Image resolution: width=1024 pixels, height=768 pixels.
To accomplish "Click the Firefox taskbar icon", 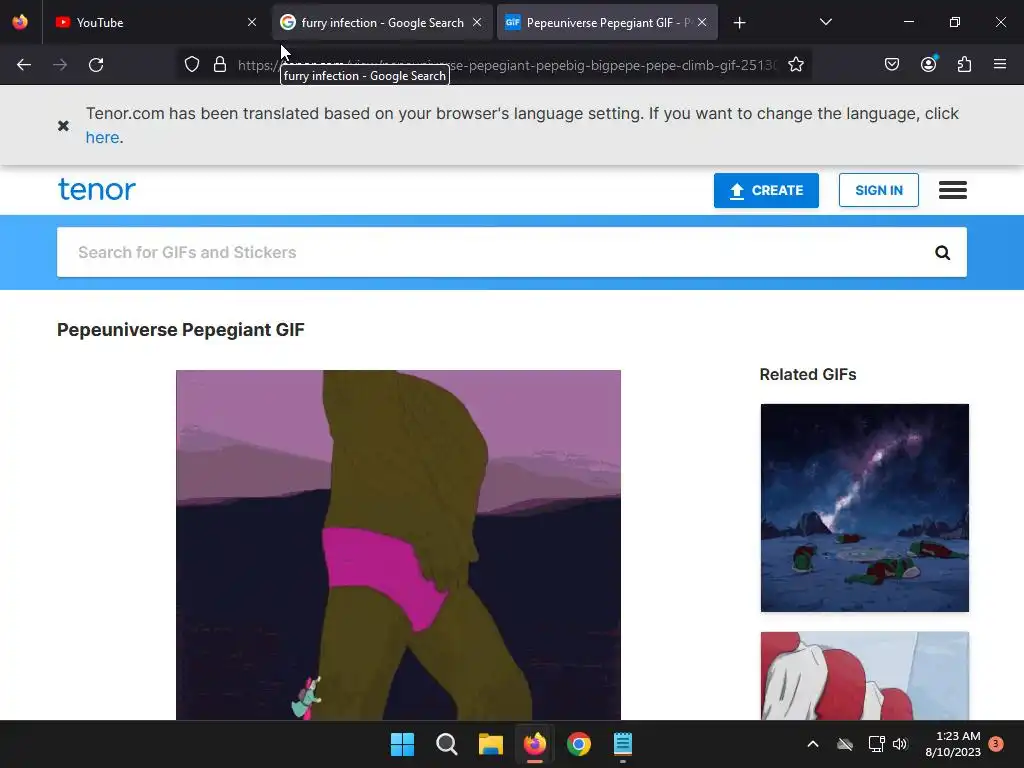I will point(535,744).
